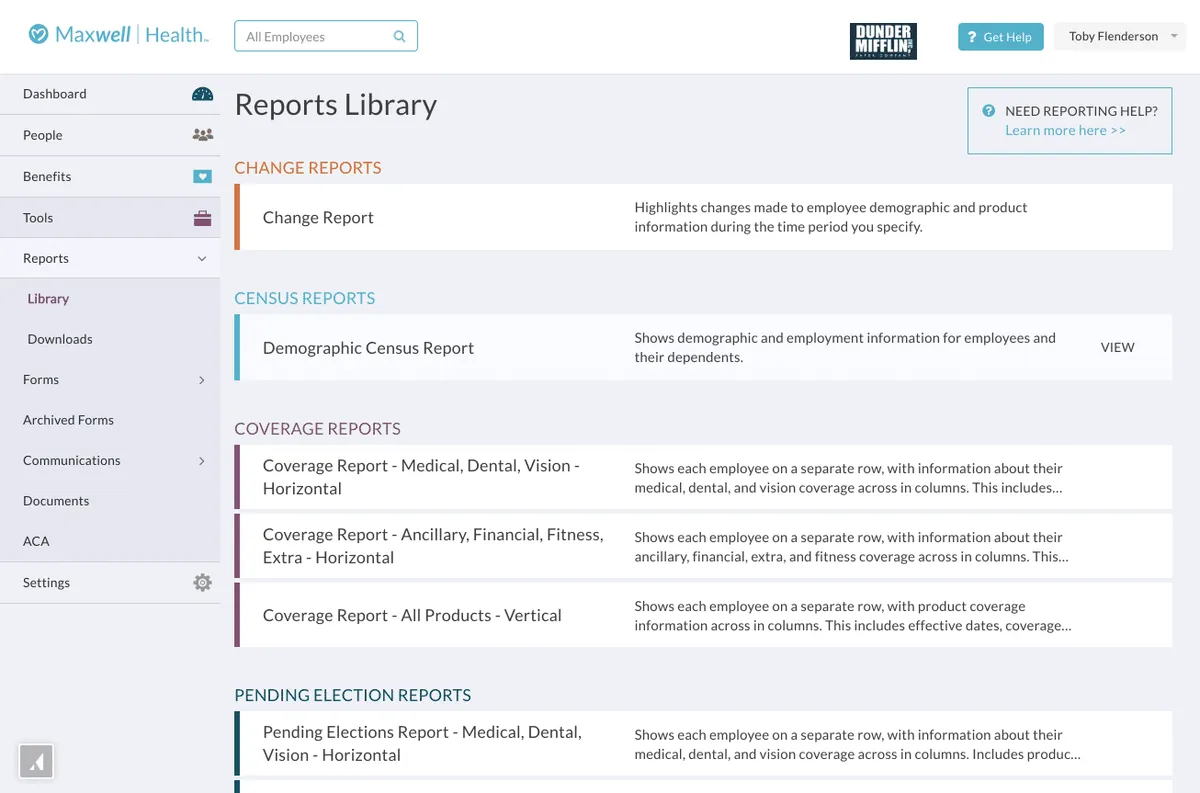Open Coverage Report All Products Vertical
The width and height of the screenshot is (1200, 793).
[x=703, y=615]
